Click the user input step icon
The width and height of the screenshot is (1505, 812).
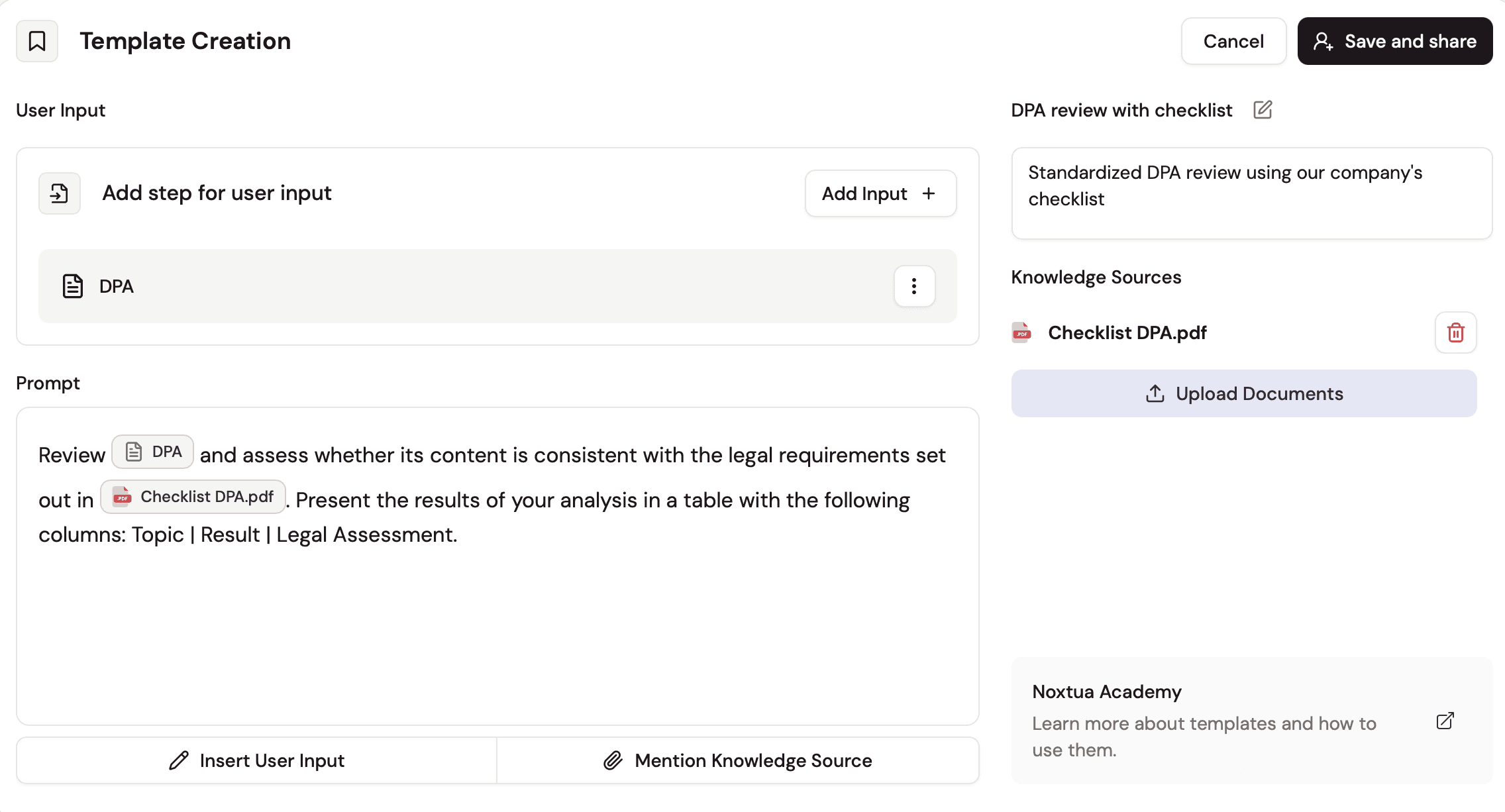pos(60,193)
